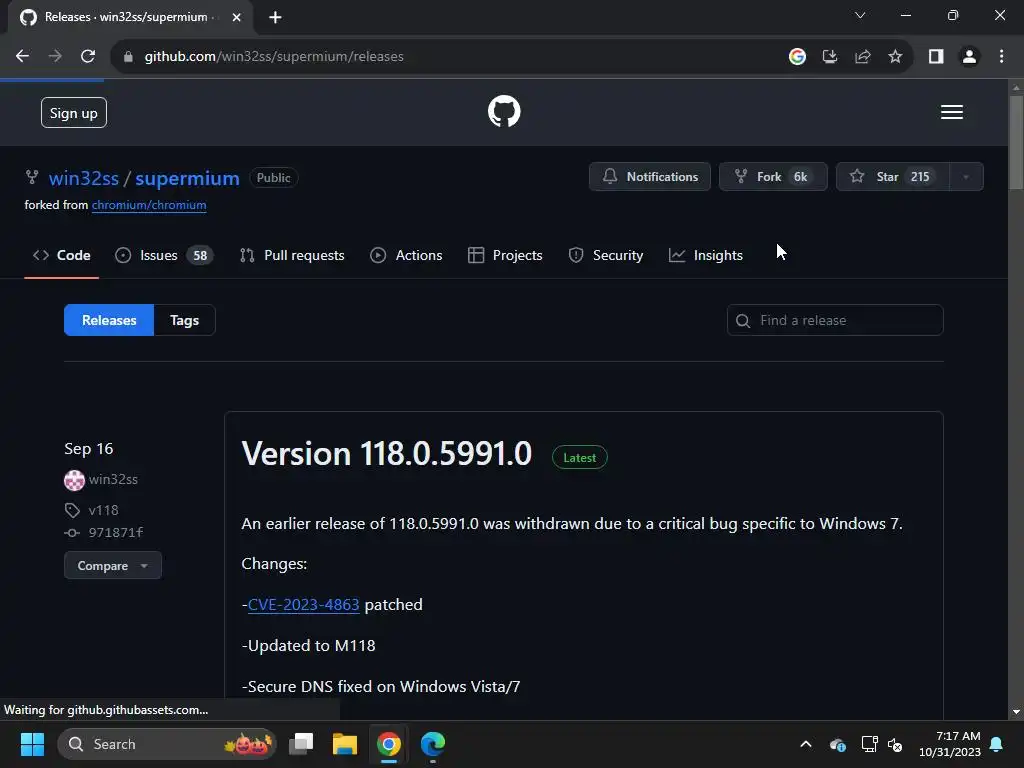Click the win32ss author name

(113, 479)
